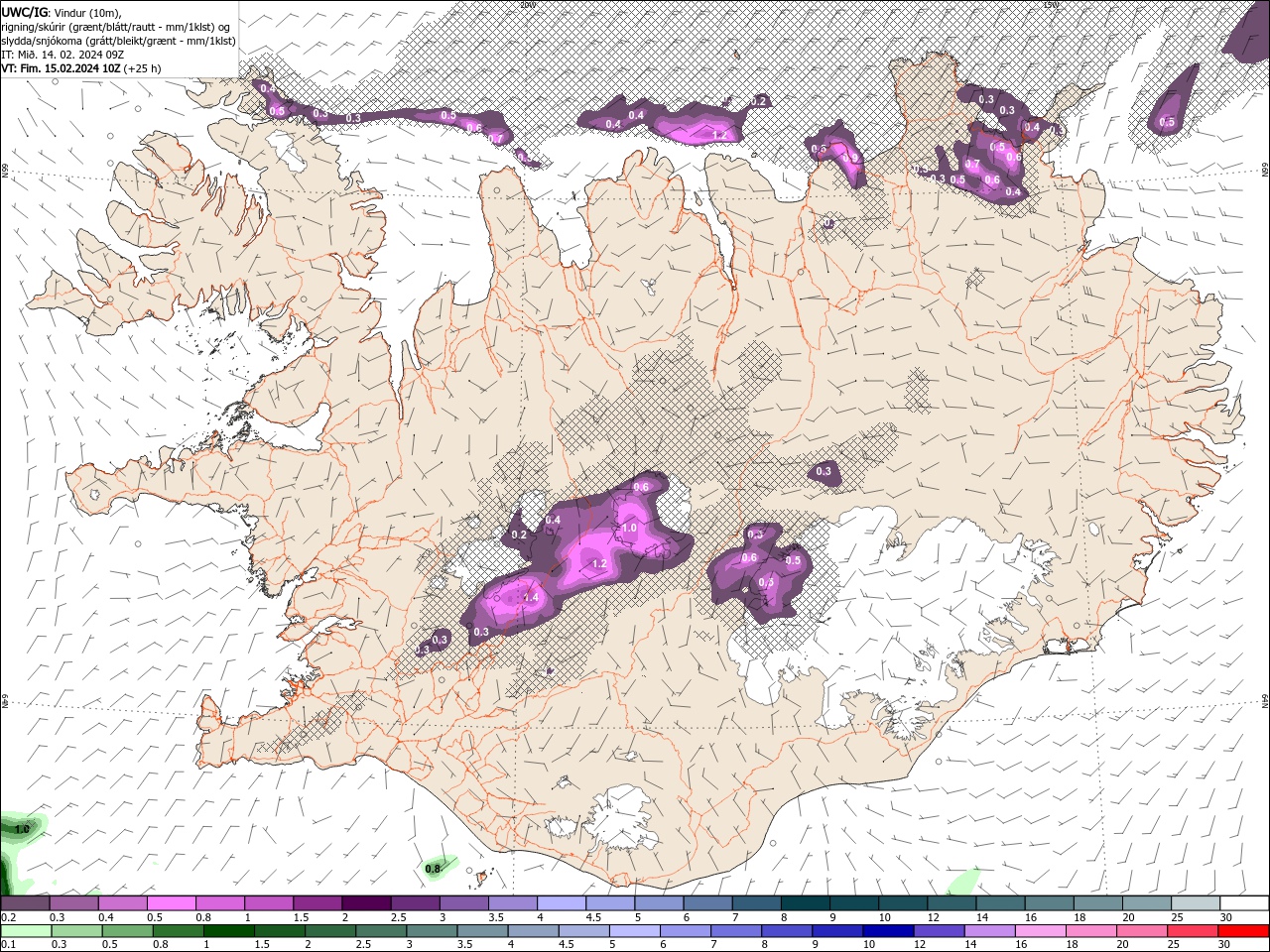Click the 'rigning/skúrir' legend description line
1270x952 pixels.
[x=116, y=27]
